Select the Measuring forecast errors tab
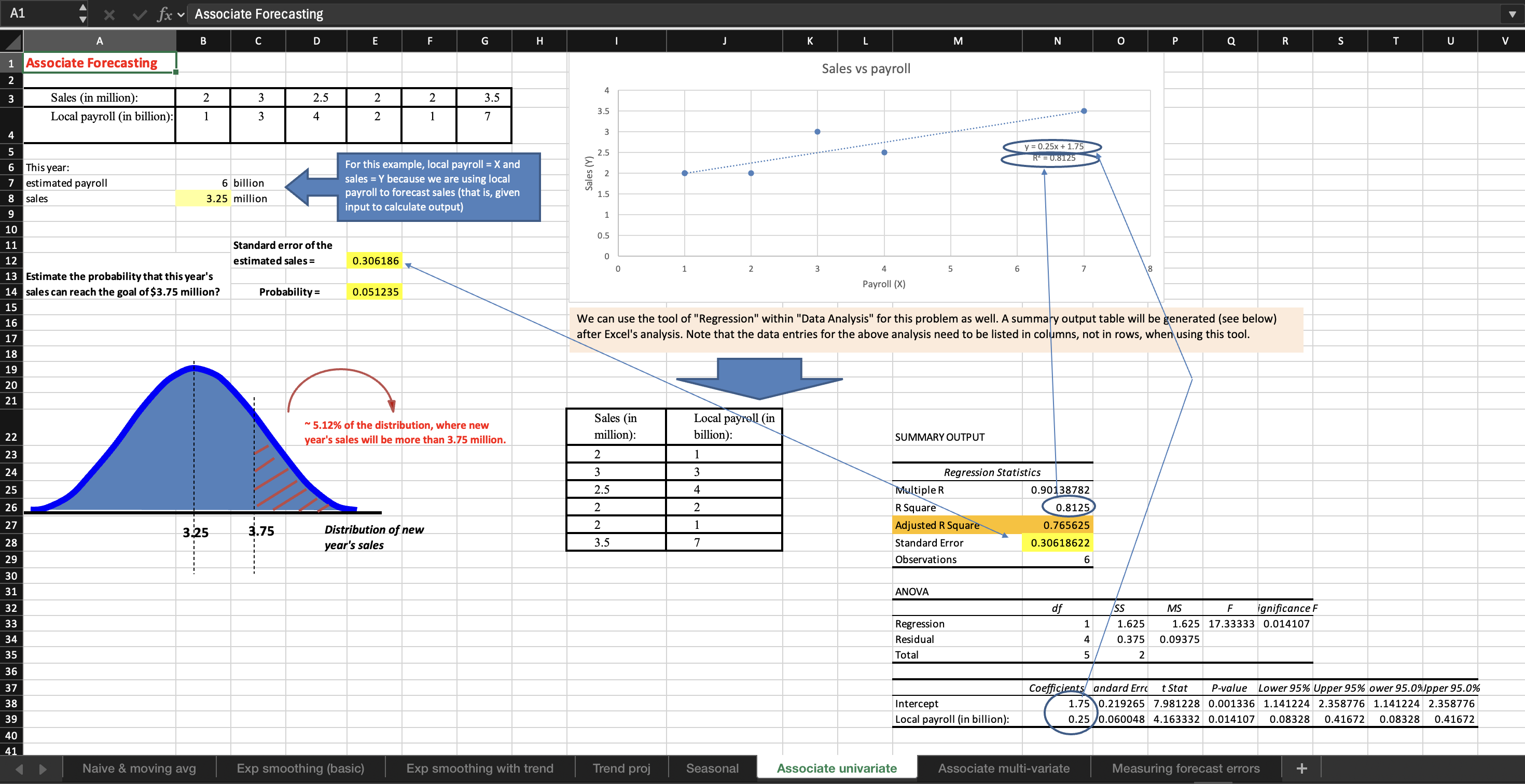 pyautogui.click(x=1185, y=768)
